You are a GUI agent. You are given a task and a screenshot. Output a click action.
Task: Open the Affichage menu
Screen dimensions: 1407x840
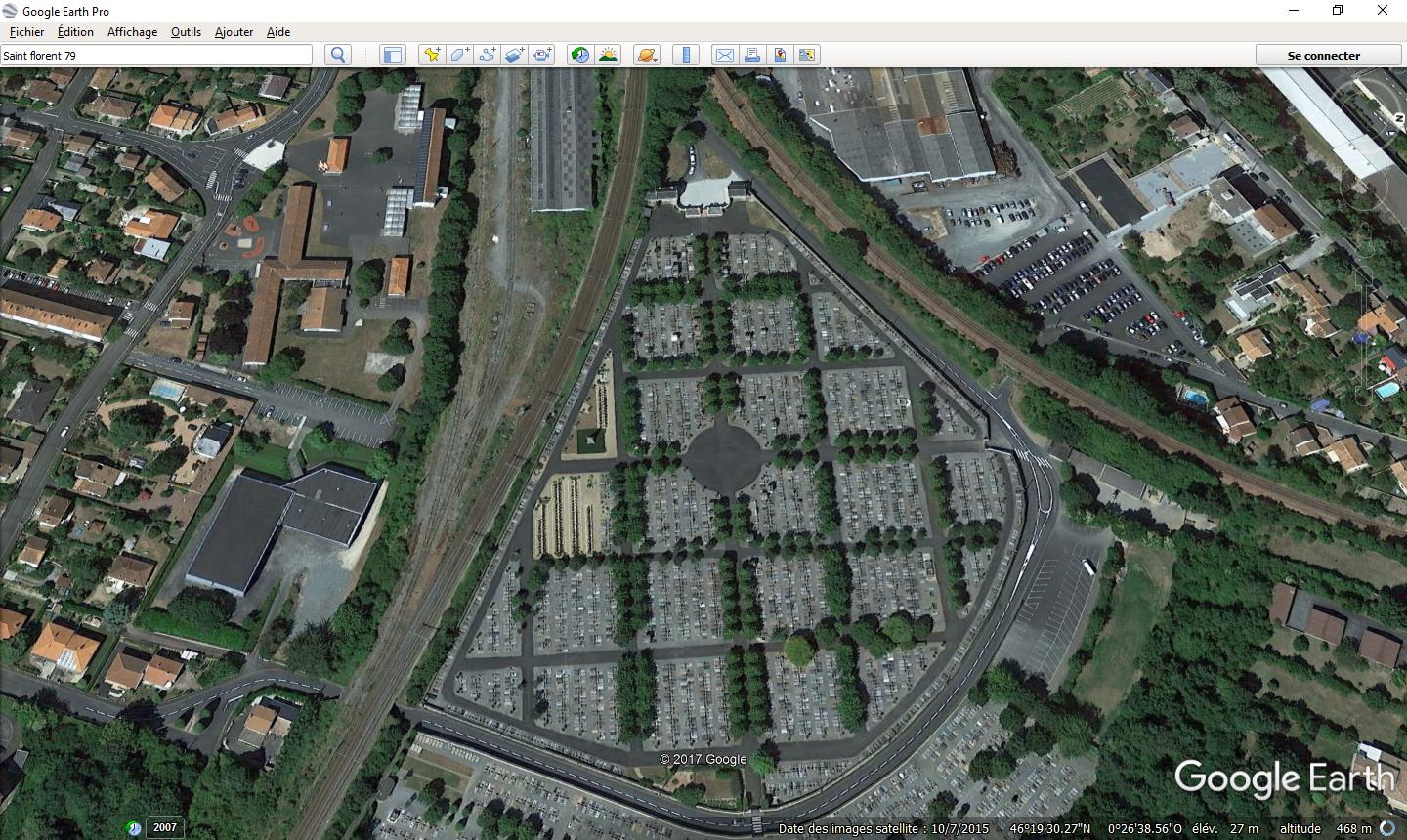coord(132,31)
